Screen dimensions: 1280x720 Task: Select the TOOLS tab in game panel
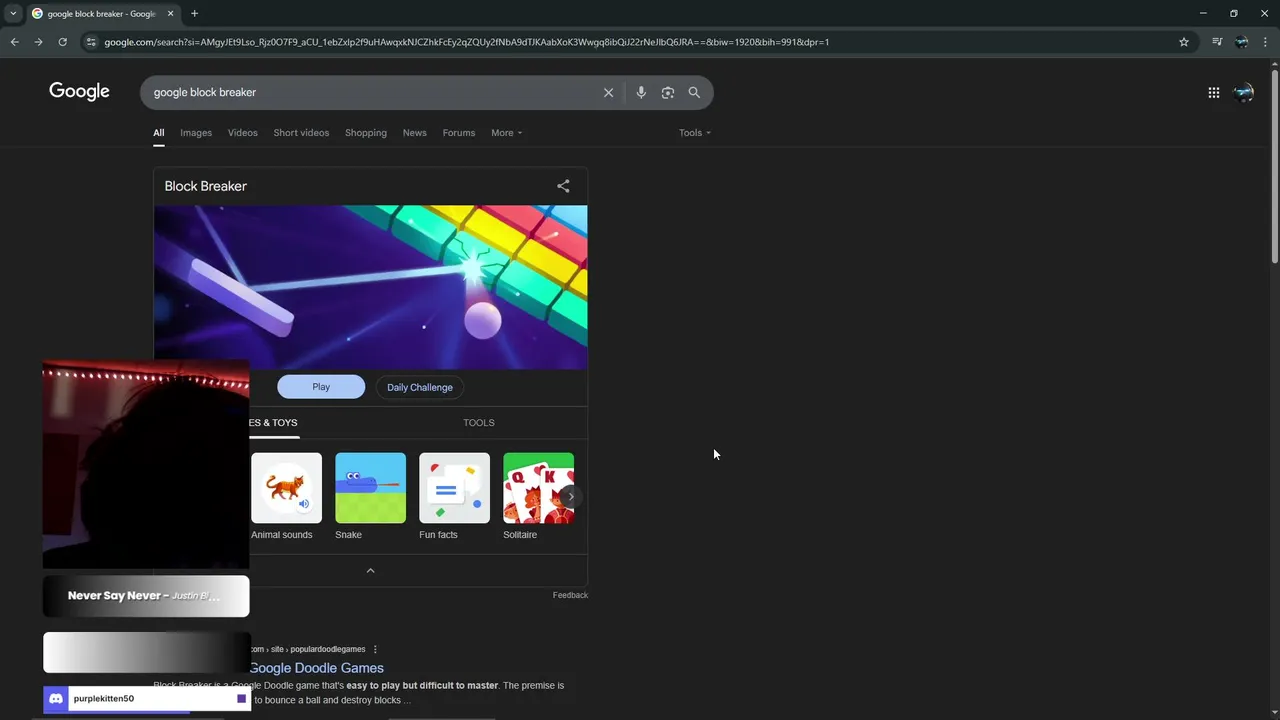click(x=479, y=423)
